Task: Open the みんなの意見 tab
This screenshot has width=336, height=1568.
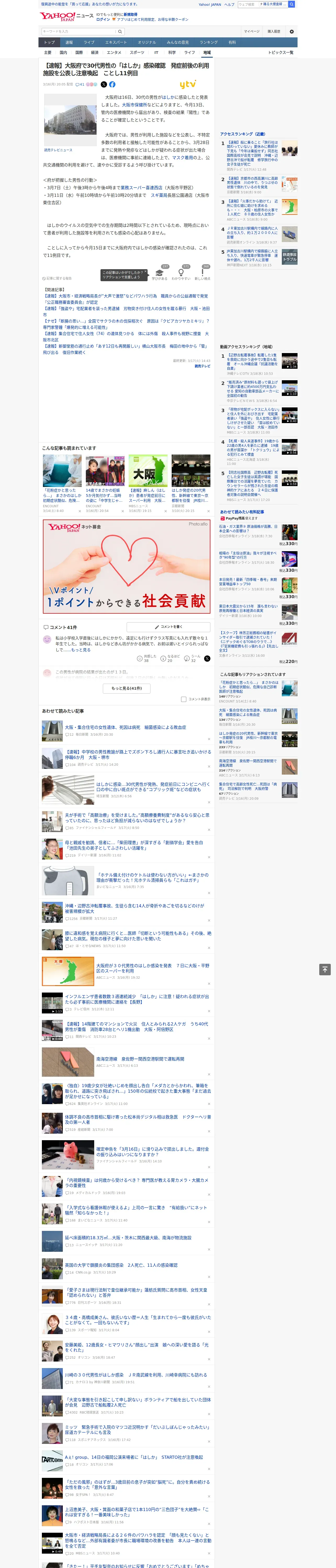Action: (x=178, y=42)
